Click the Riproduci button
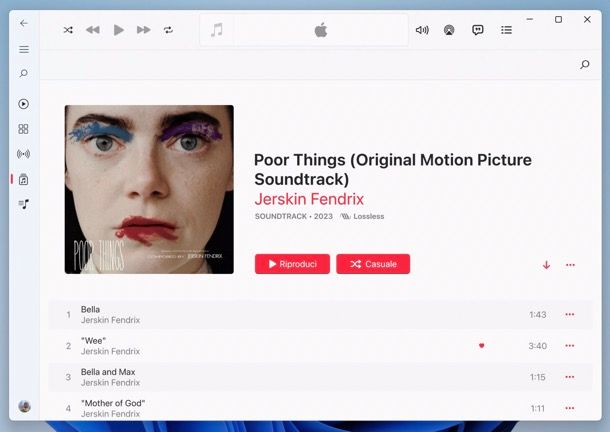This screenshot has height=432, width=610. (x=292, y=264)
